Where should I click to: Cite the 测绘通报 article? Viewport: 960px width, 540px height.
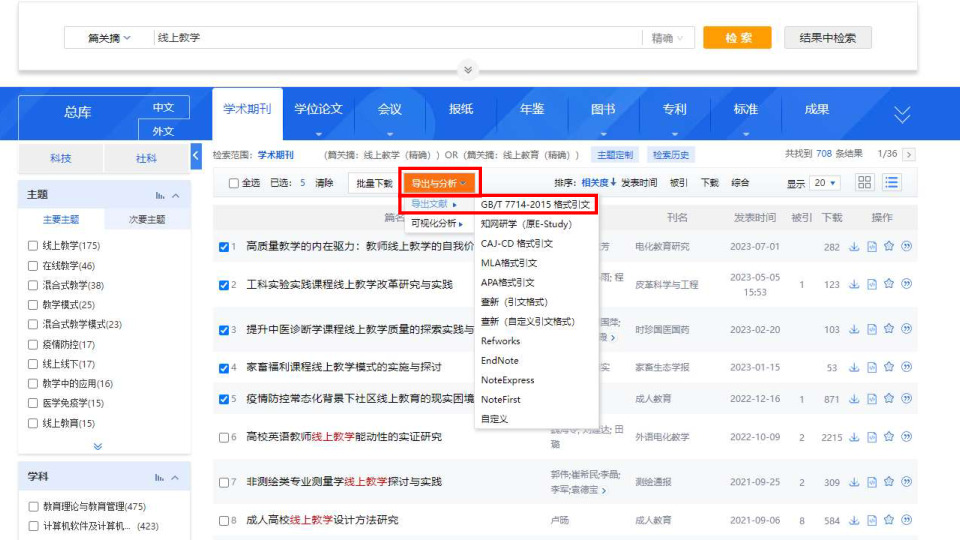tap(907, 482)
